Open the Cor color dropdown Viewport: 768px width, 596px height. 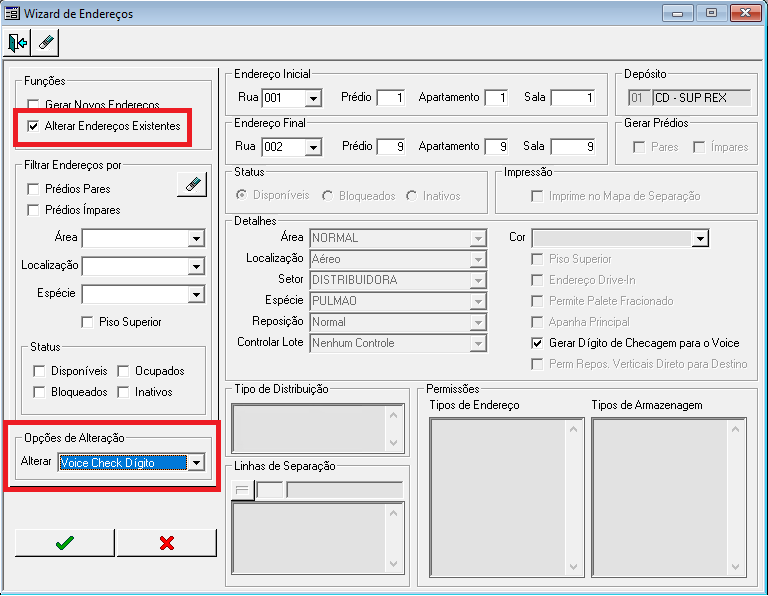pos(700,238)
